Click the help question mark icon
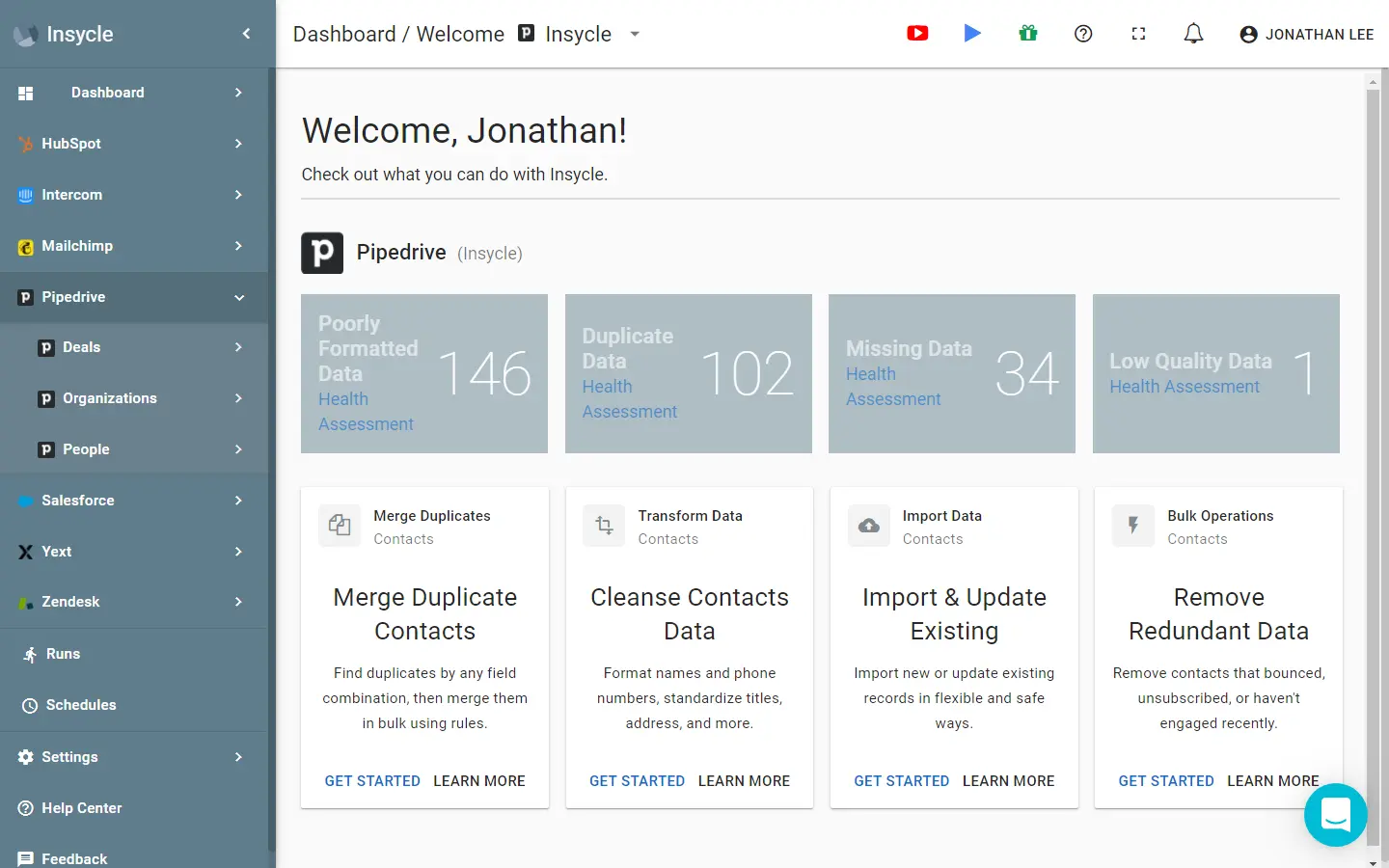This screenshot has height=868, width=1389. point(1083,34)
